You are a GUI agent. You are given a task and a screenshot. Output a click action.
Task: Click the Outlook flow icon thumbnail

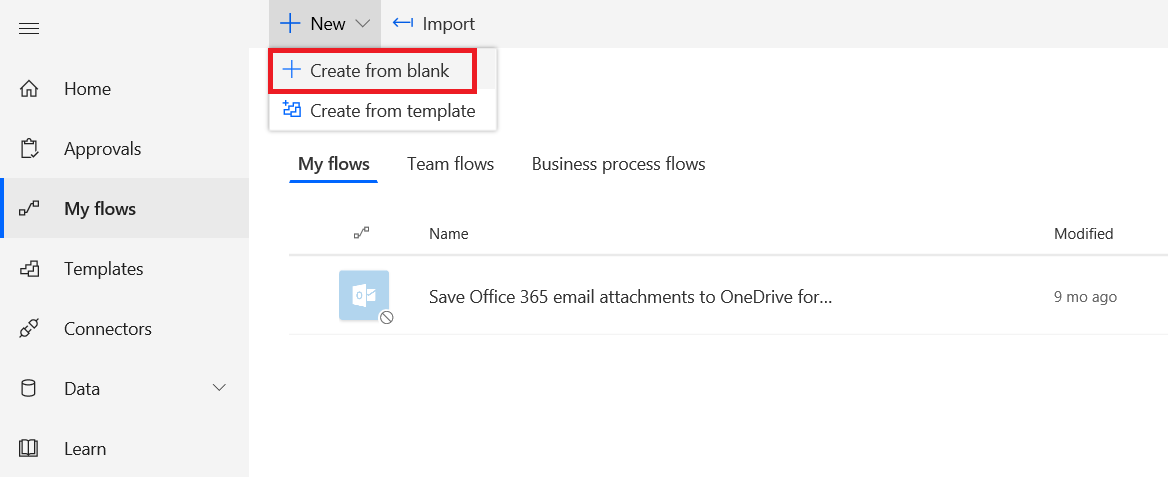coord(364,295)
